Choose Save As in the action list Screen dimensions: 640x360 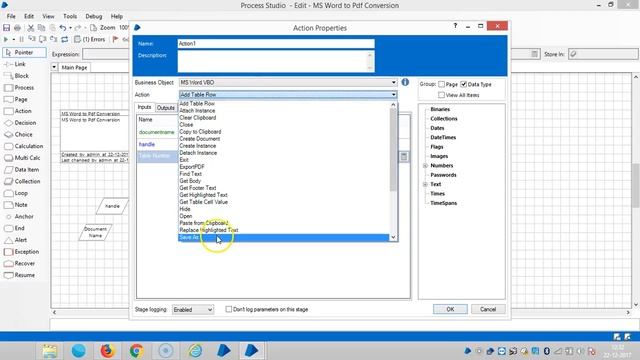pyautogui.click(x=284, y=237)
